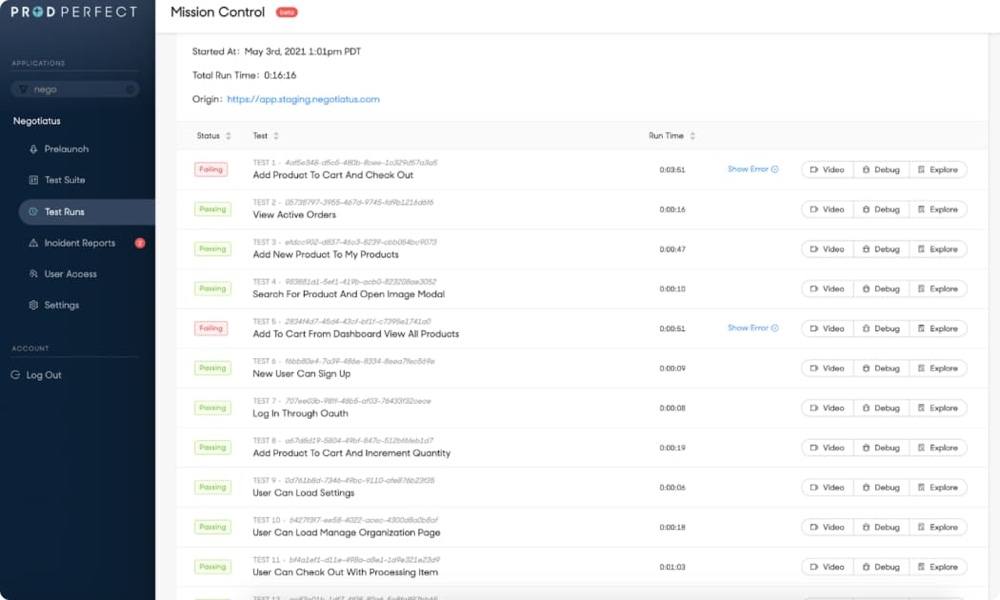Open the app.staging.negotiatus.com origin link

point(303,99)
